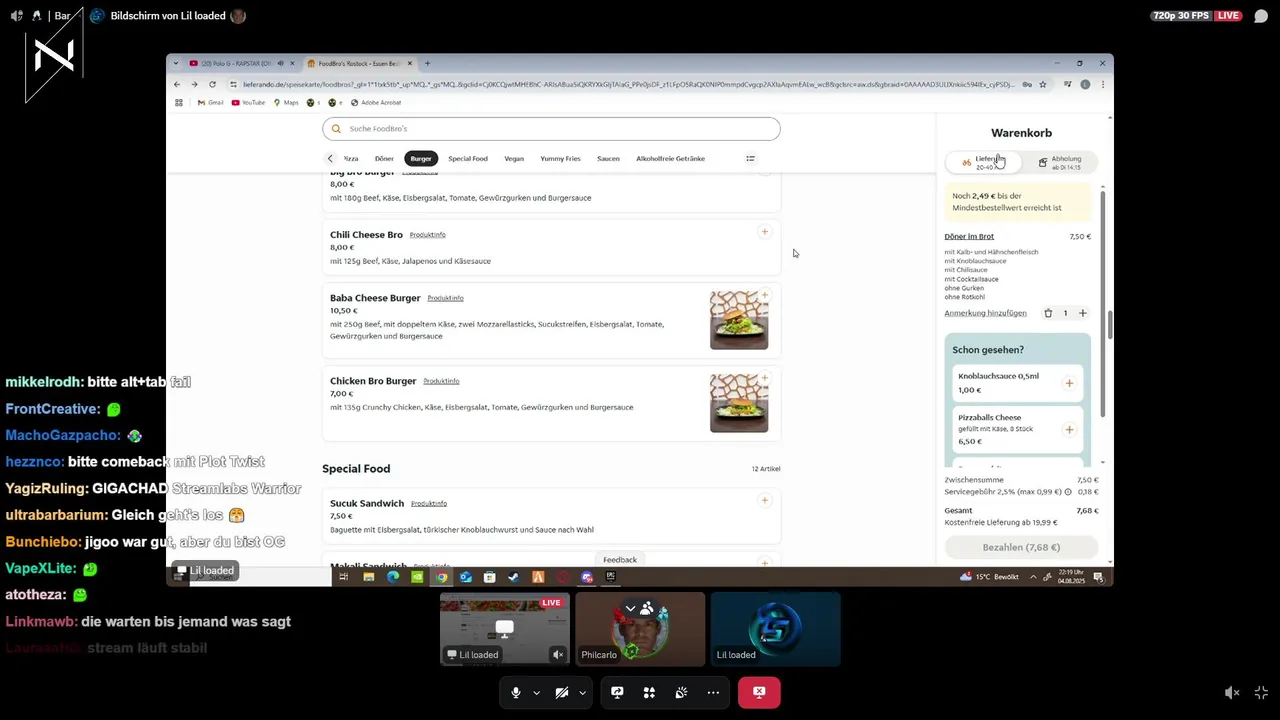
Task: Open camera settings dropdown arrow
Action: click(x=582, y=692)
